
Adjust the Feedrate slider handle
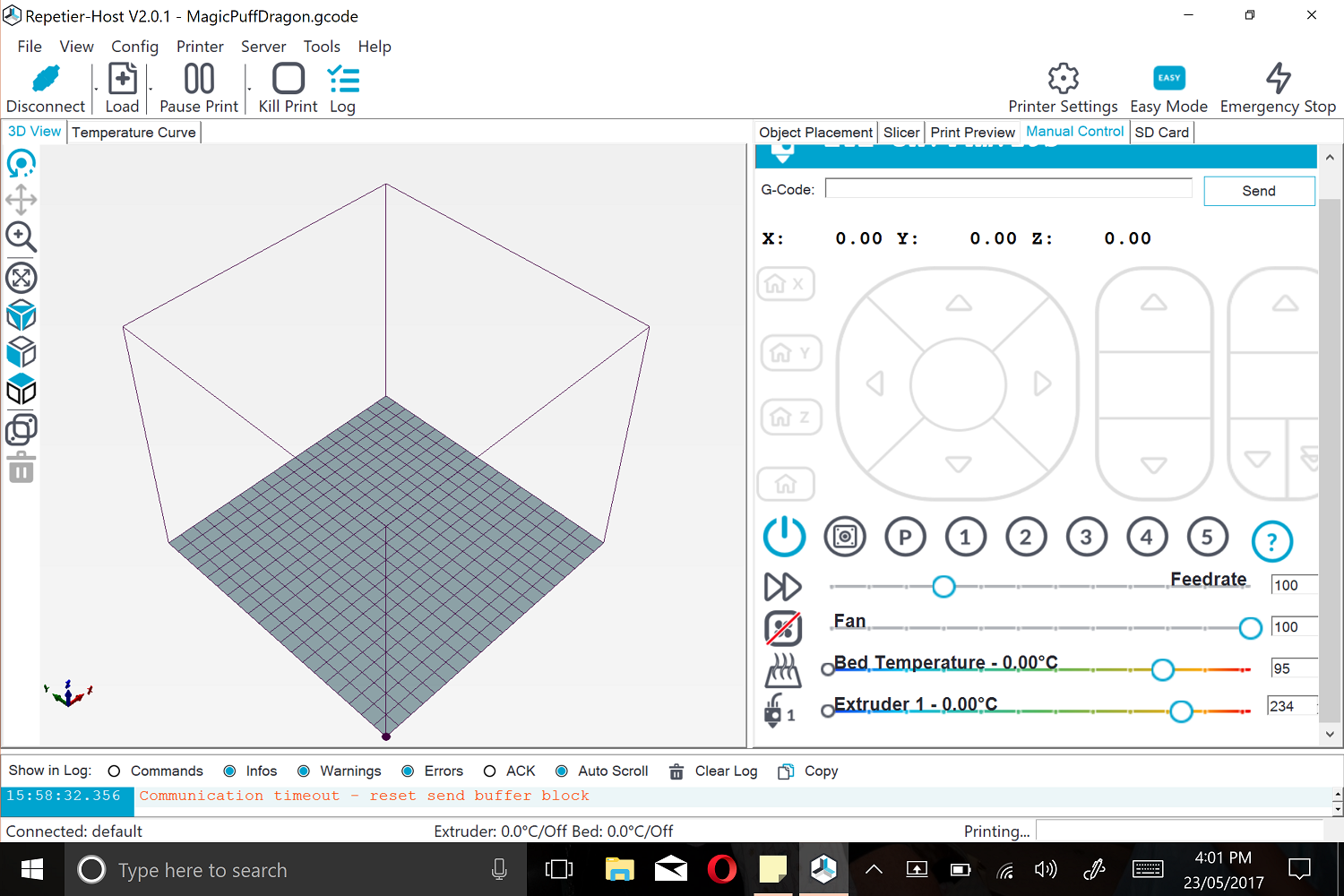pyautogui.click(x=943, y=587)
